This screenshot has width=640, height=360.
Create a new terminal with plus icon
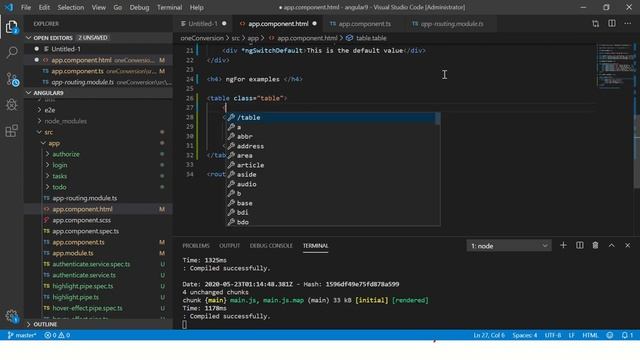[x=563, y=245]
